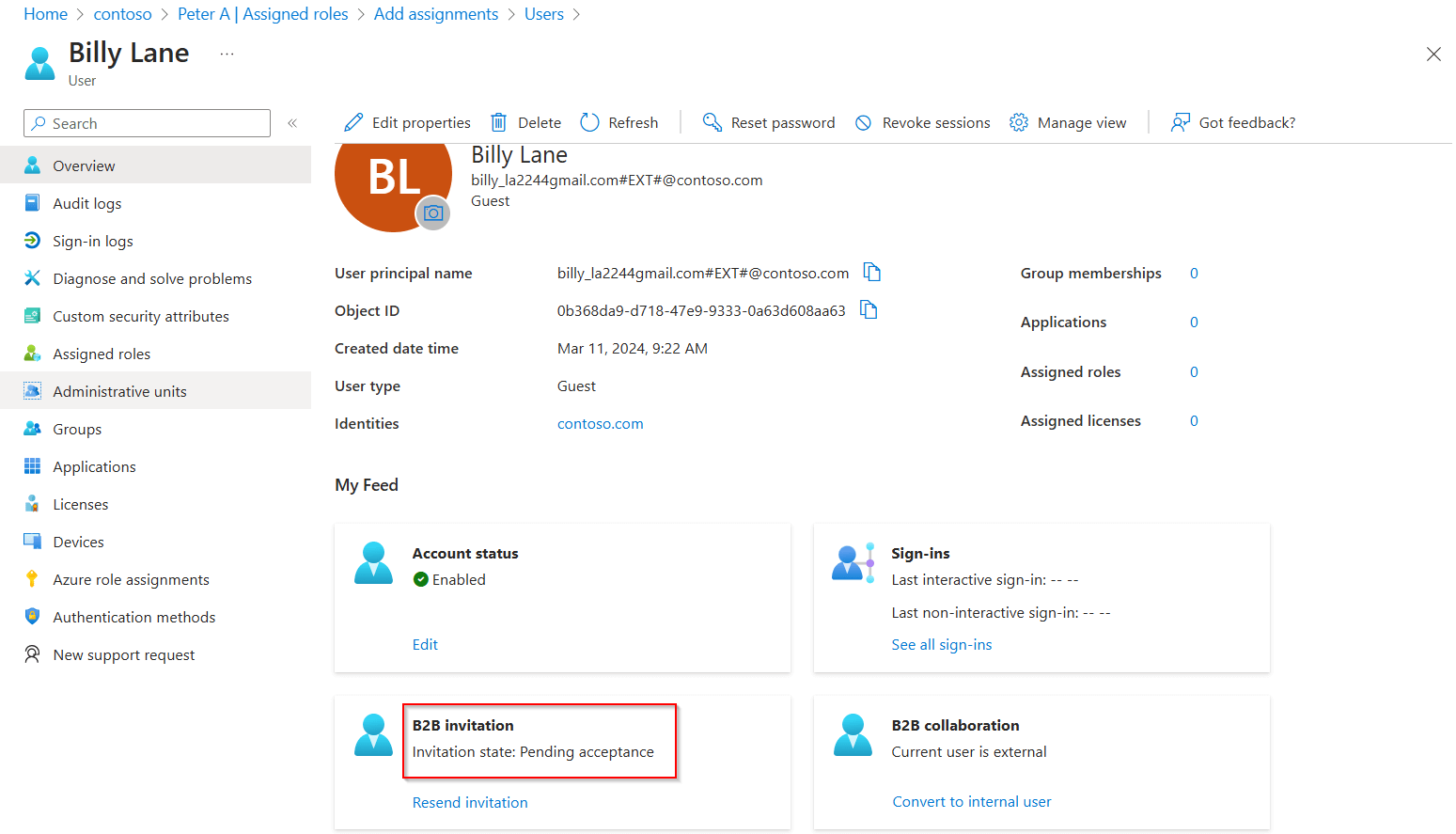
Task: Open Manage view via its gear icon
Action: click(x=1018, y=122)
